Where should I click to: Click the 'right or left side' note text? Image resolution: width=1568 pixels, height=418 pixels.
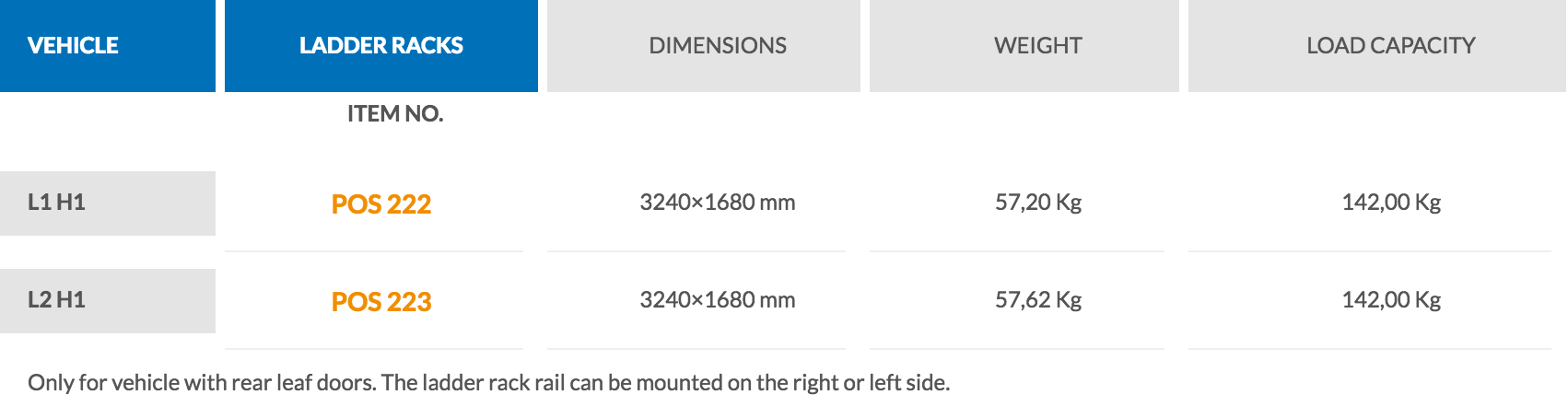coord(875,383)
